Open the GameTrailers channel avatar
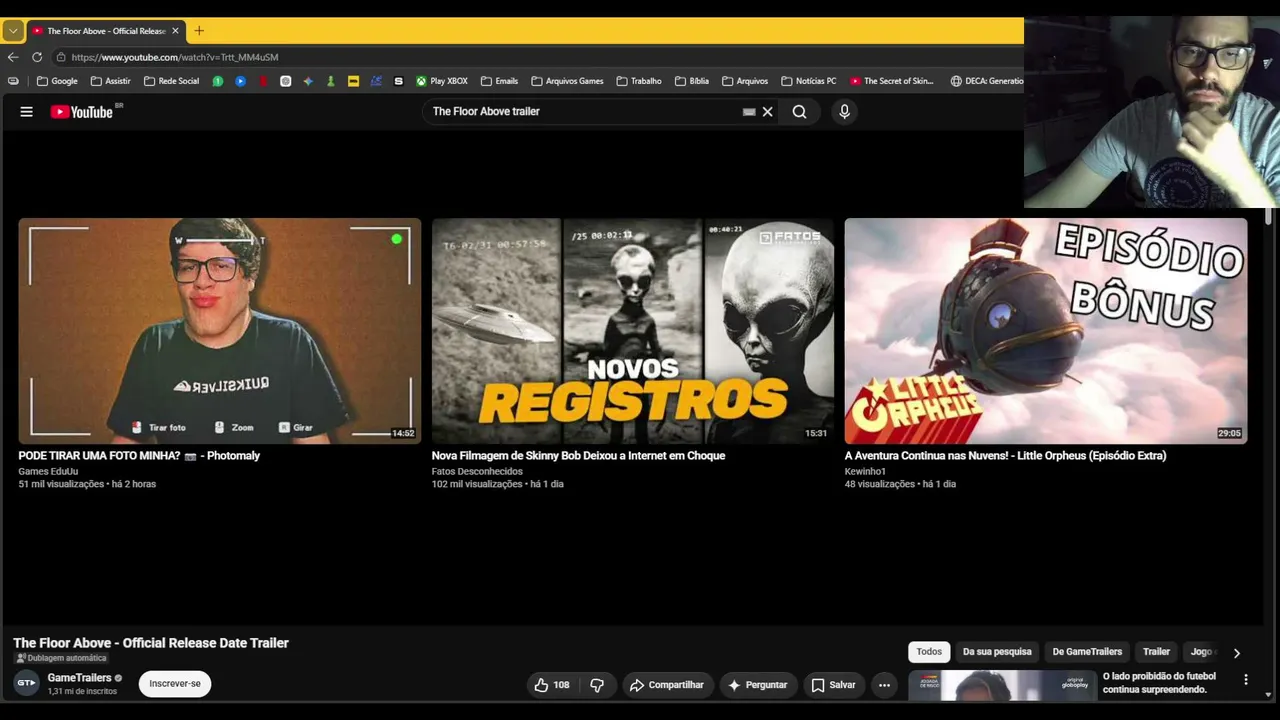The image size is (1280, 720). (x=26, y=683)
